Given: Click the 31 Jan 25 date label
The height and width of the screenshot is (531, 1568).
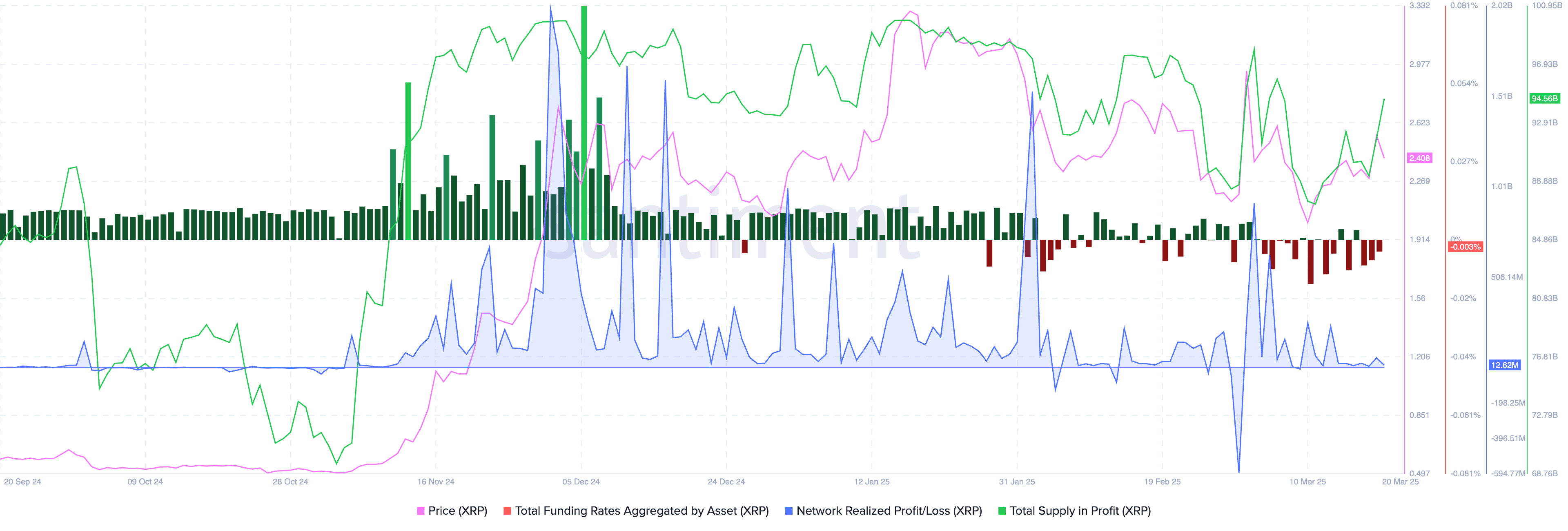Looking at the screenshot, I should click(1016, 482).
